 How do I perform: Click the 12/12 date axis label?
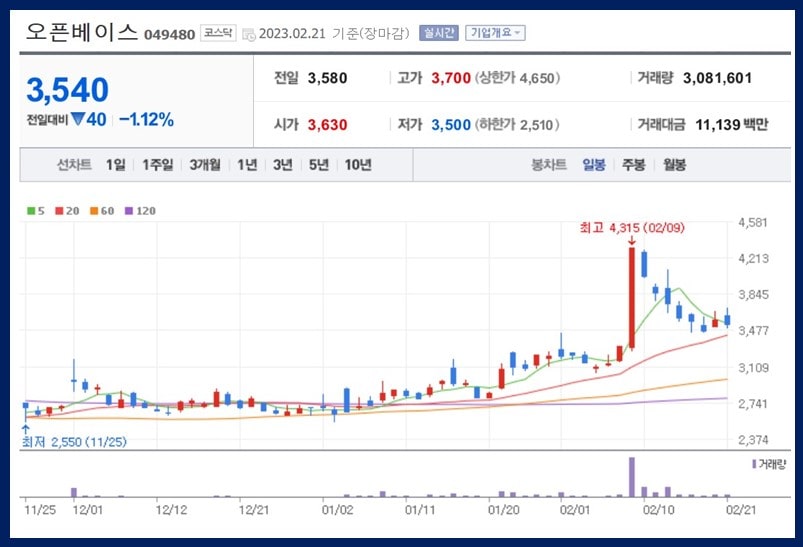pos(172,510)
